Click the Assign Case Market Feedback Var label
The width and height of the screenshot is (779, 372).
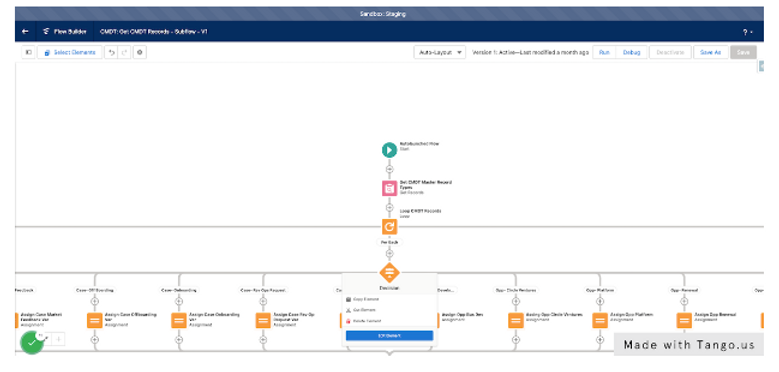coord(41,317)
